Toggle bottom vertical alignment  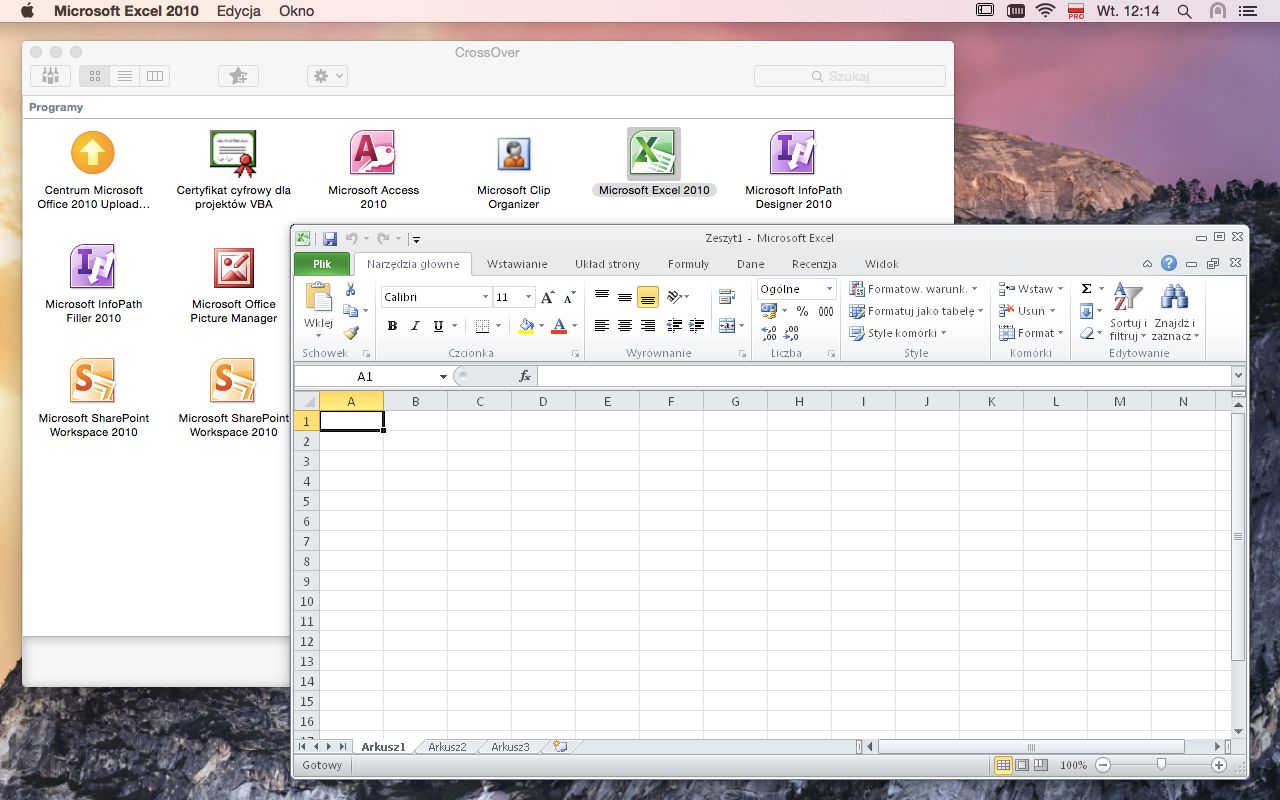[648, 297]
